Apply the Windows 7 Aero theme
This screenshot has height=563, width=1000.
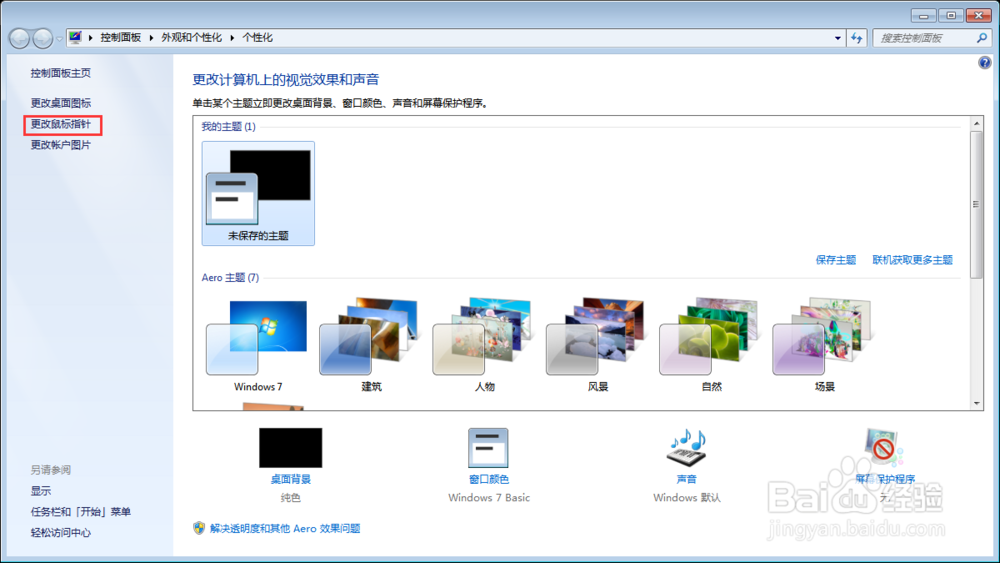tap(258, 344)
